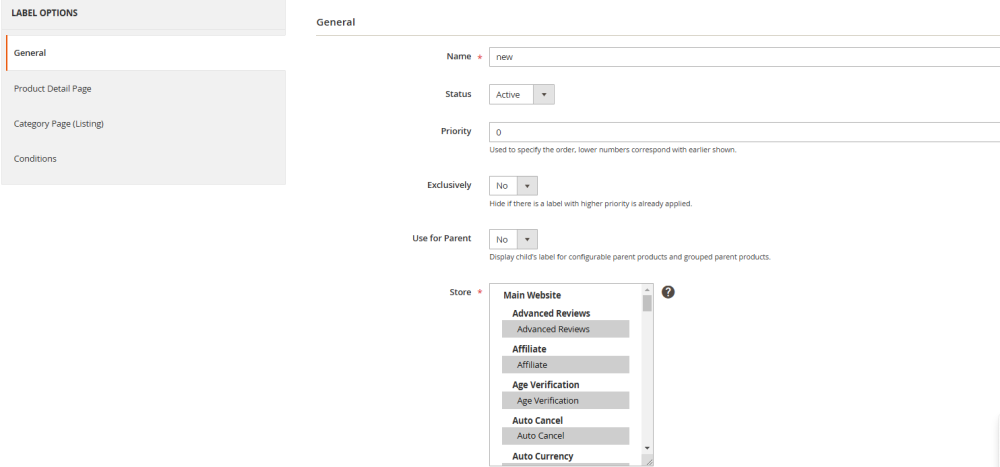Image resolution: width=1000 pixels, height=467 pixels.
Task: Click the Auto Currency group in Store list
Action: (543, 456)
